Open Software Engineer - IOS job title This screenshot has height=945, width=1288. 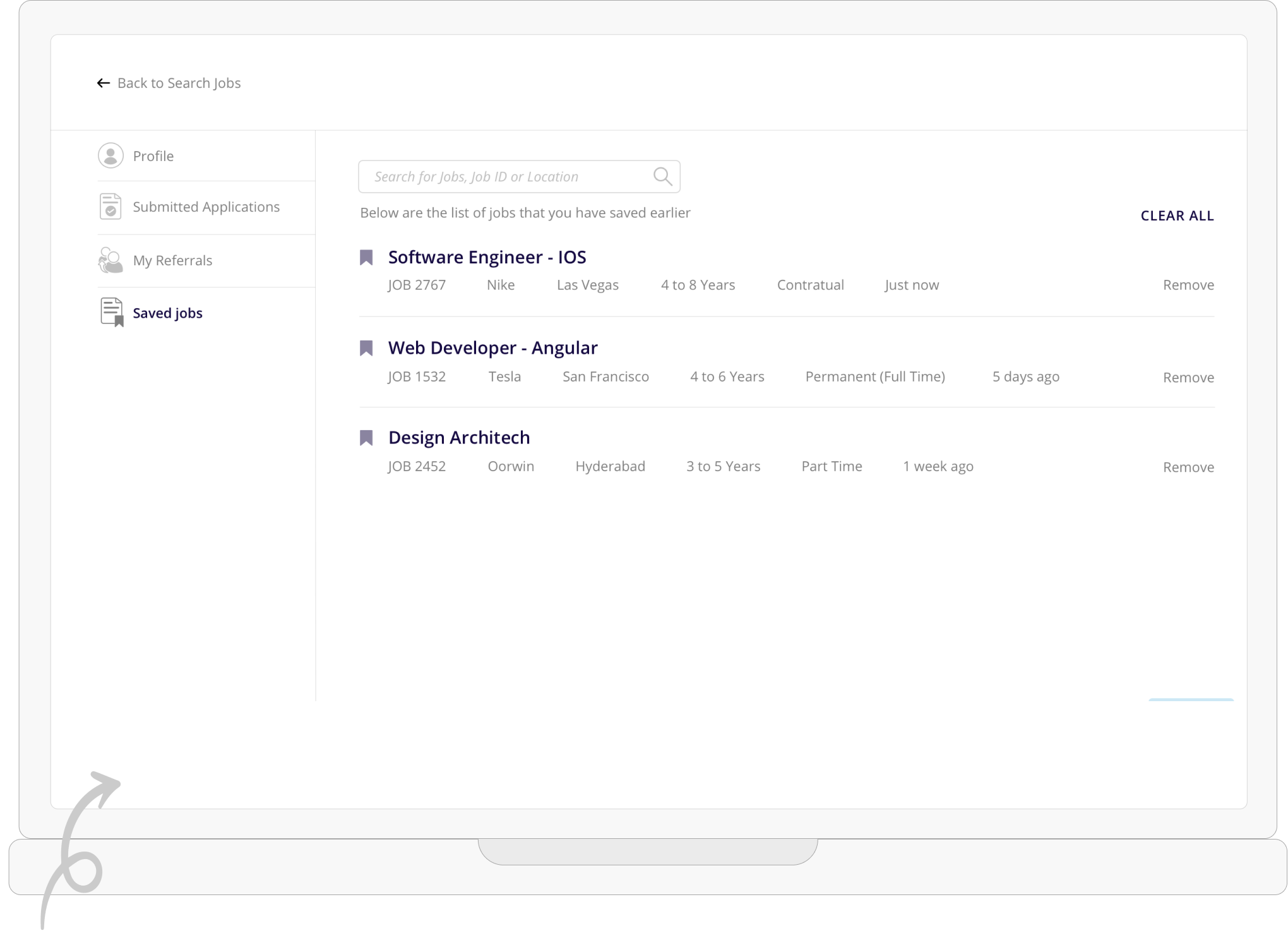click(x=487, y=257)
